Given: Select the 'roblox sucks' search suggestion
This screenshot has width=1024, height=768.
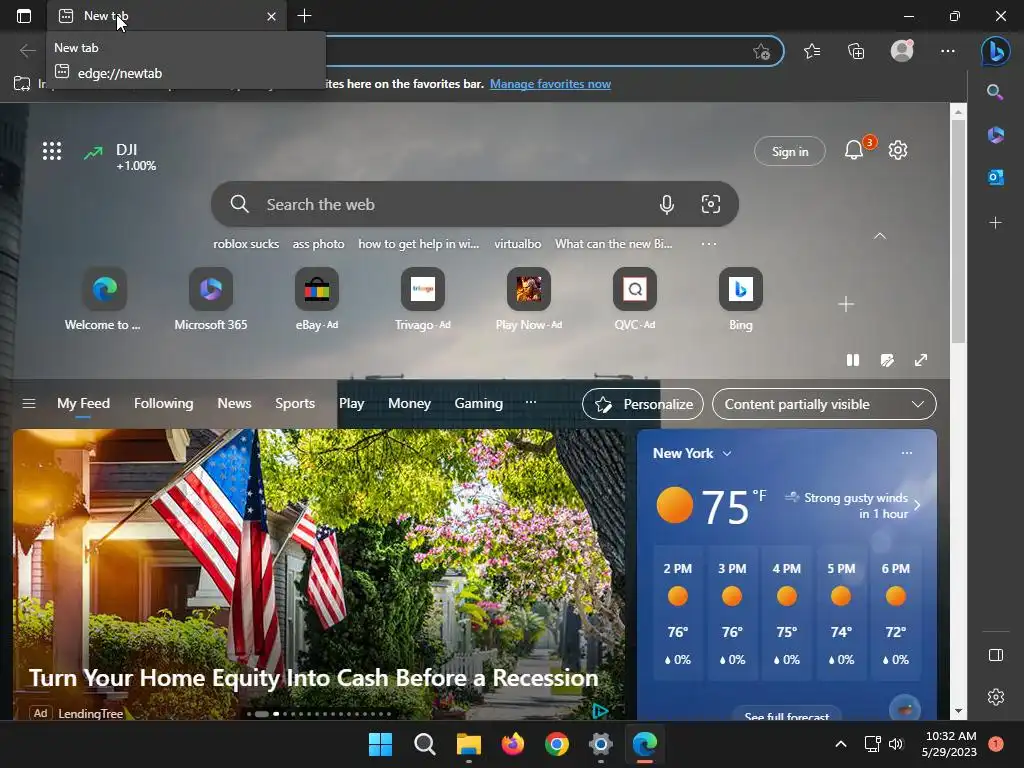Looking at the screenshot, I should coord(246,244).
